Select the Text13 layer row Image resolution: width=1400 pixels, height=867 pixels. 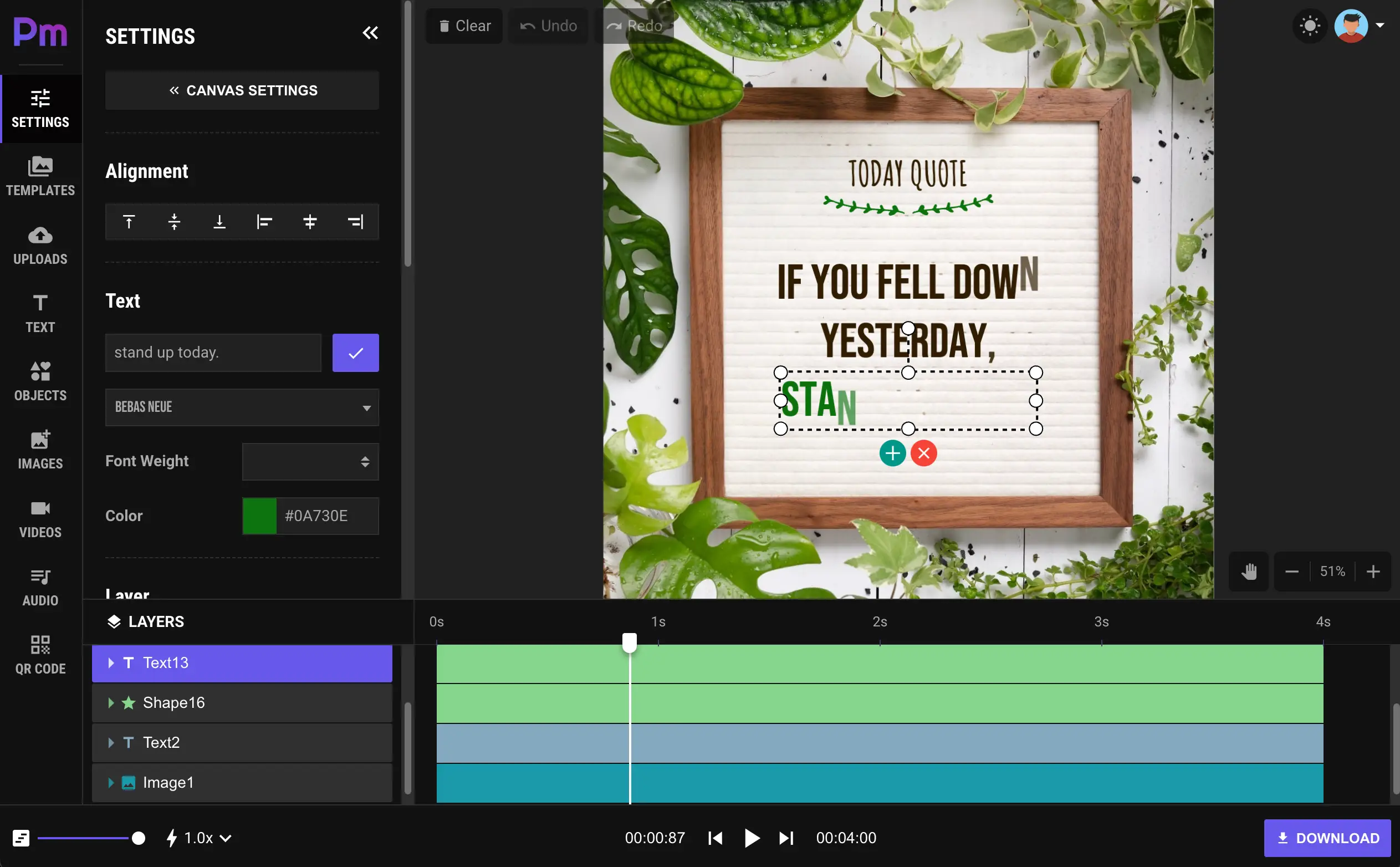(x=242, y=664)
